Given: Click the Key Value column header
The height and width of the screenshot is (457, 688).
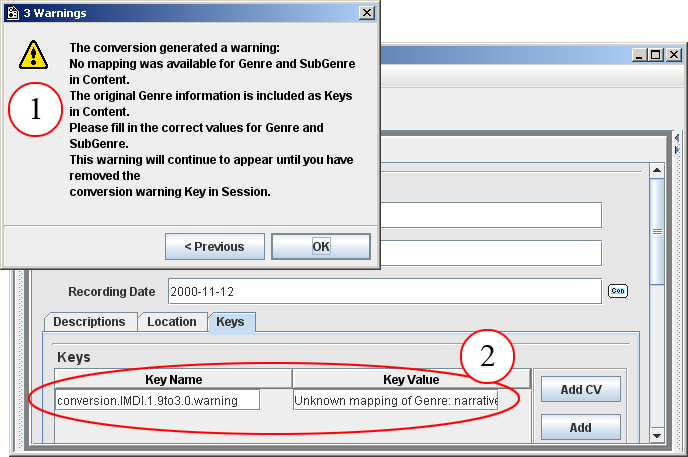Looking at the screenshot, I should click(x=411, y=379).
